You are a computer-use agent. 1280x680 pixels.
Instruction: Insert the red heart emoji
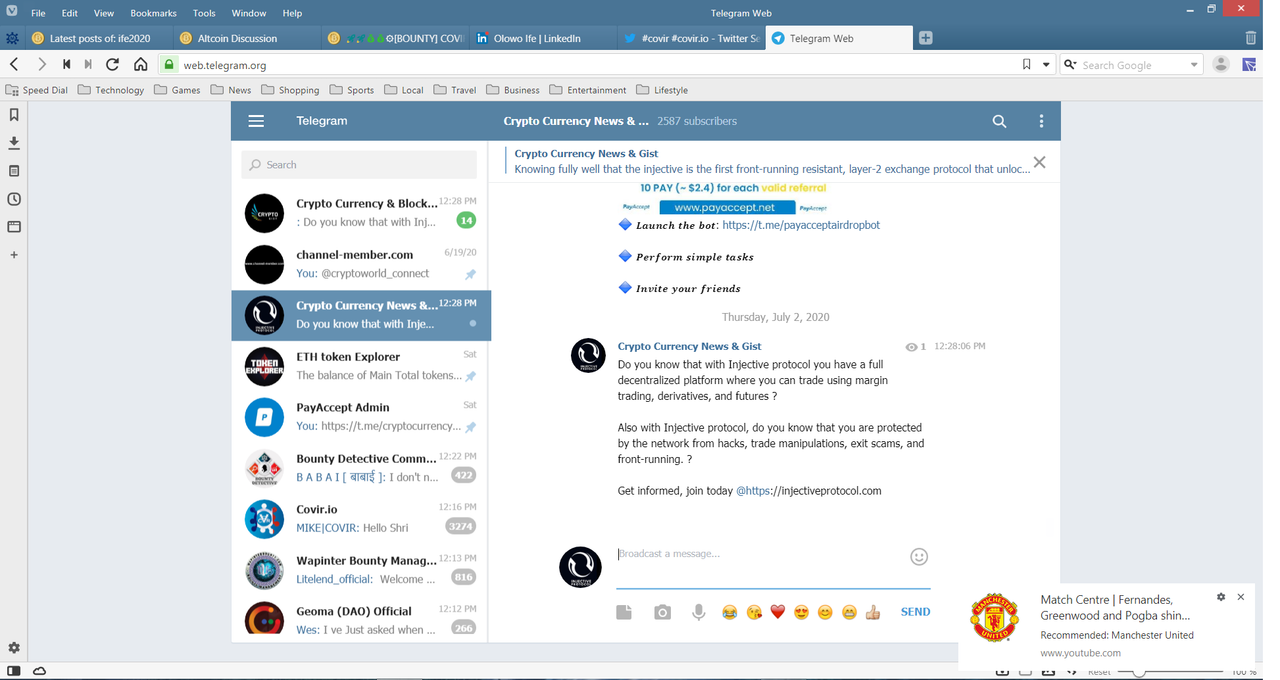pos(778,612)
